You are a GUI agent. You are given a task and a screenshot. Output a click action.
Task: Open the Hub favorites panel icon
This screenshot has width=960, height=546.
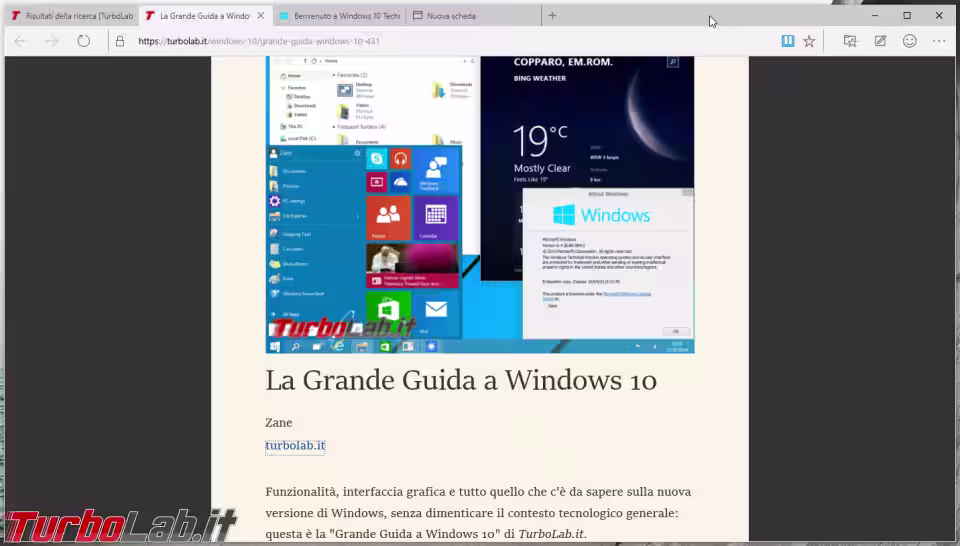tap(850, 41)
